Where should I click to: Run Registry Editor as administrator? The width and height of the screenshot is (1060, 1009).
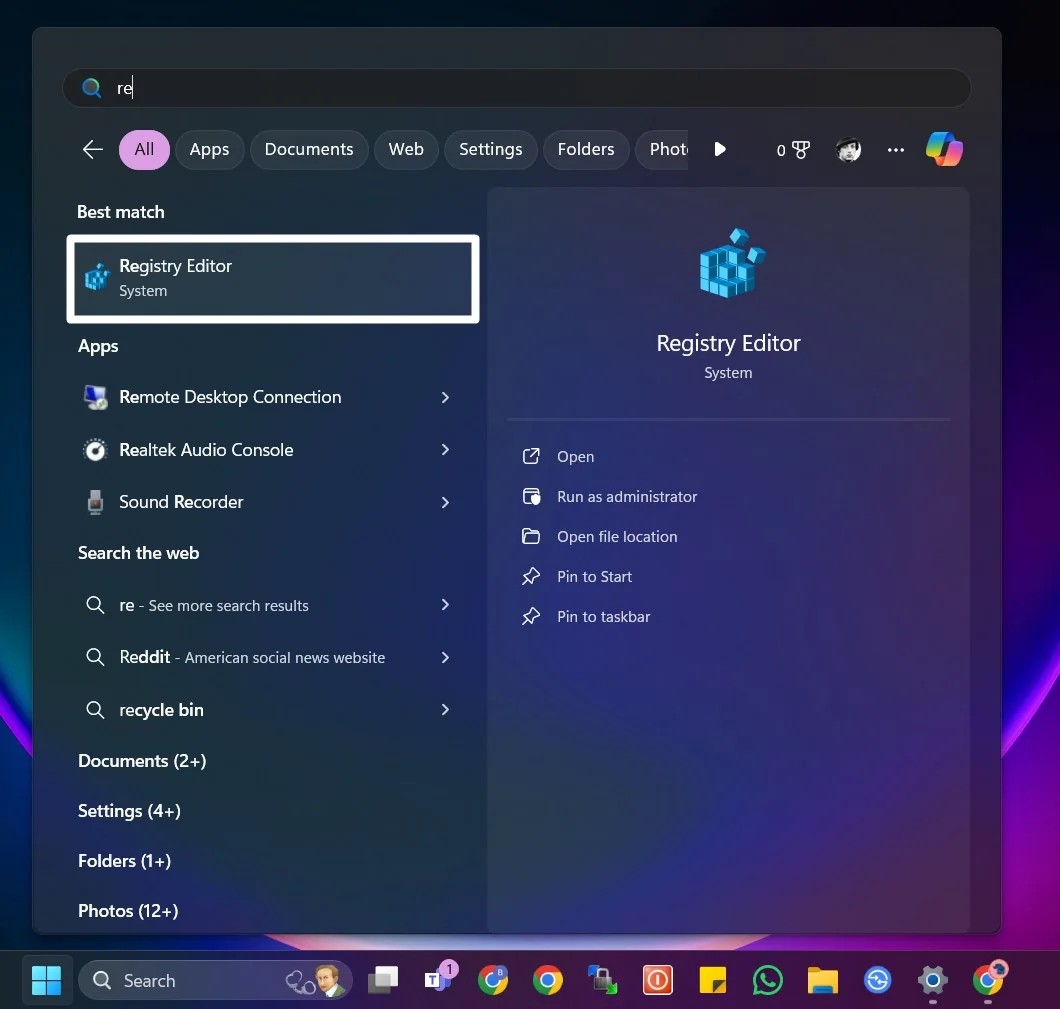pos(627,496)
